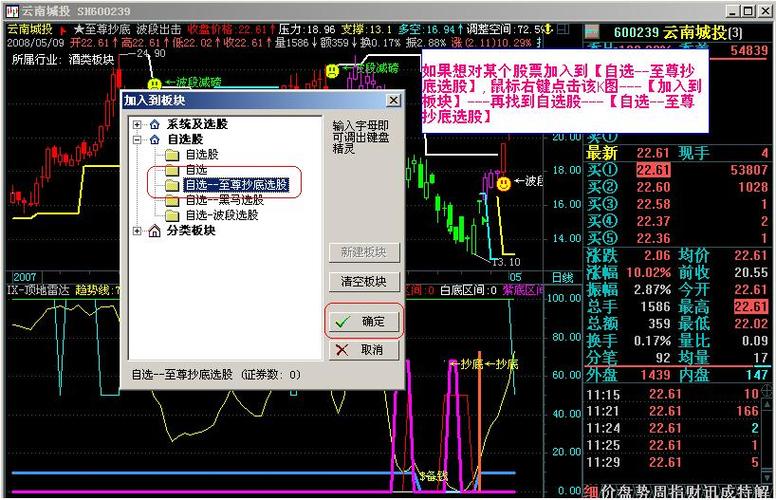Open the 指 tab at bottom right
The height and width of the screenshot is (500, 776).
coord(677,492)
